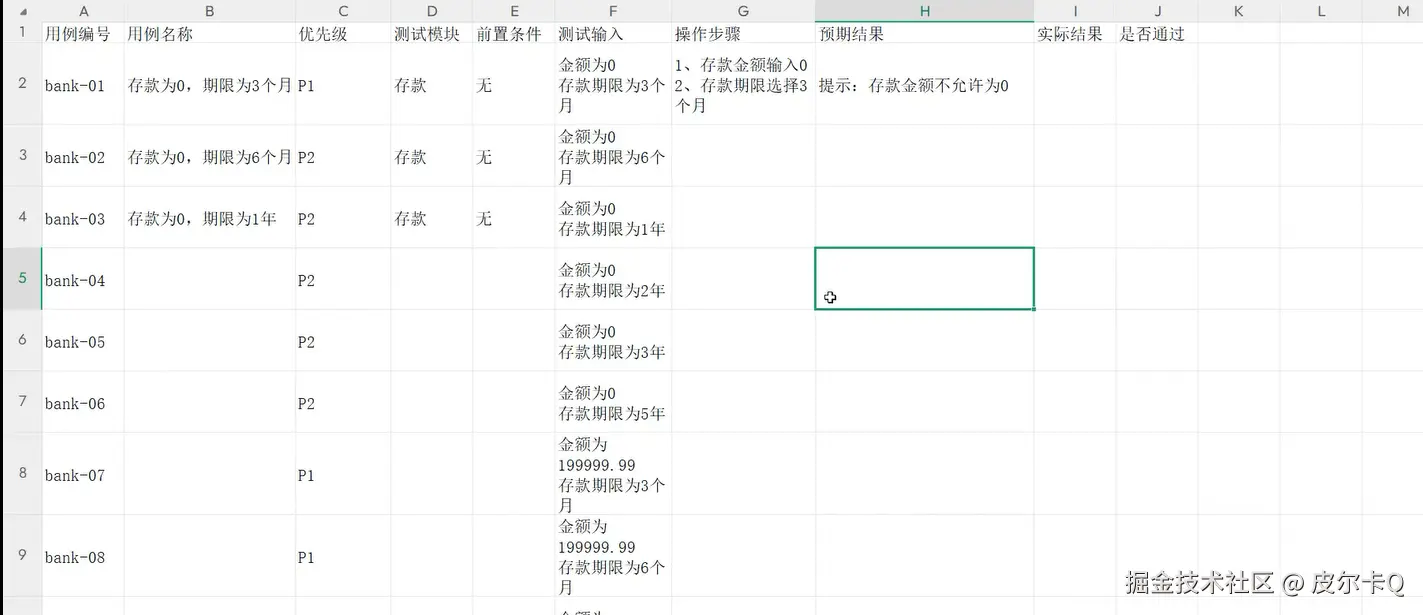1423x615 pixels.
Task: Click test input cell of bank-07 row
Action: [613, 475]
